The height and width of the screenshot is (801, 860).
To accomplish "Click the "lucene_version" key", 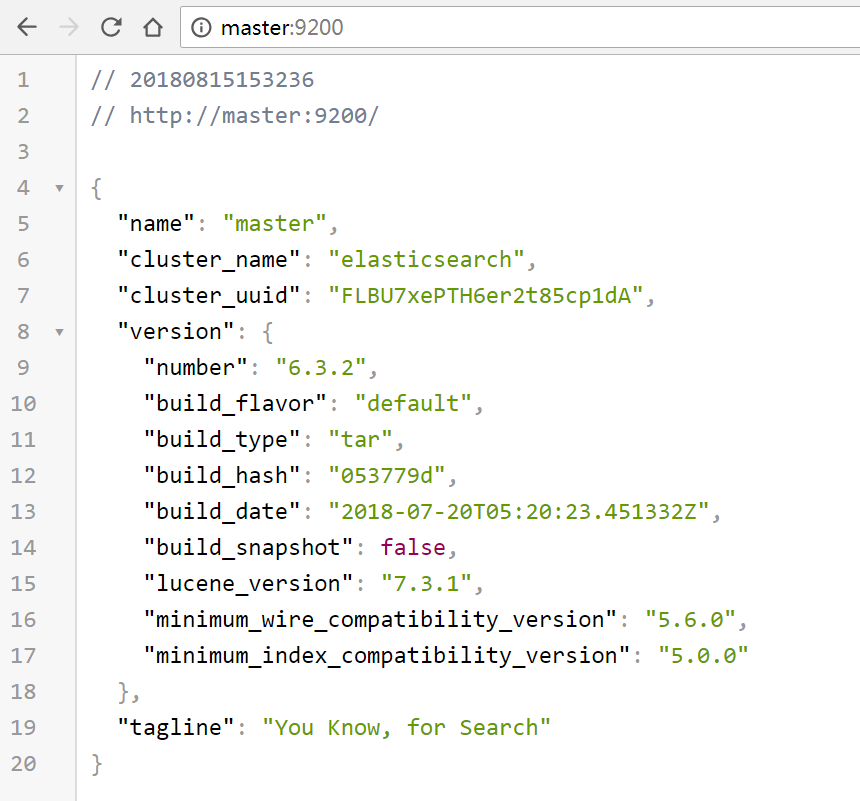I will point(248,584).
